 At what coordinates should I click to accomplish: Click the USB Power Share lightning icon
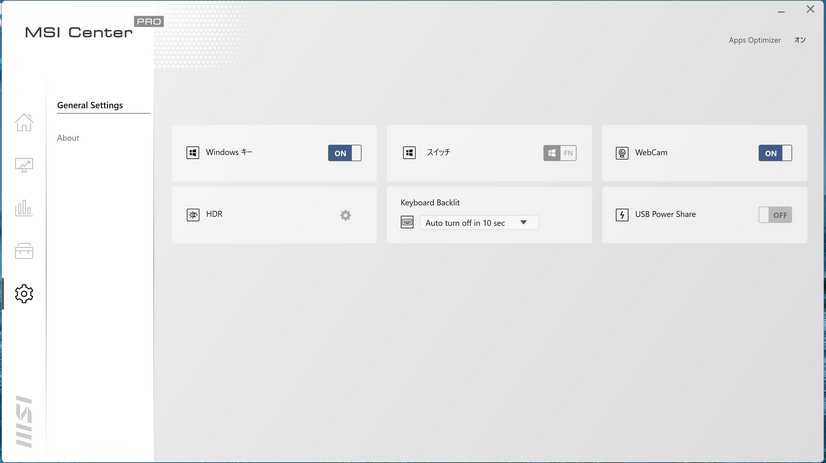click(x=622, y=215)
